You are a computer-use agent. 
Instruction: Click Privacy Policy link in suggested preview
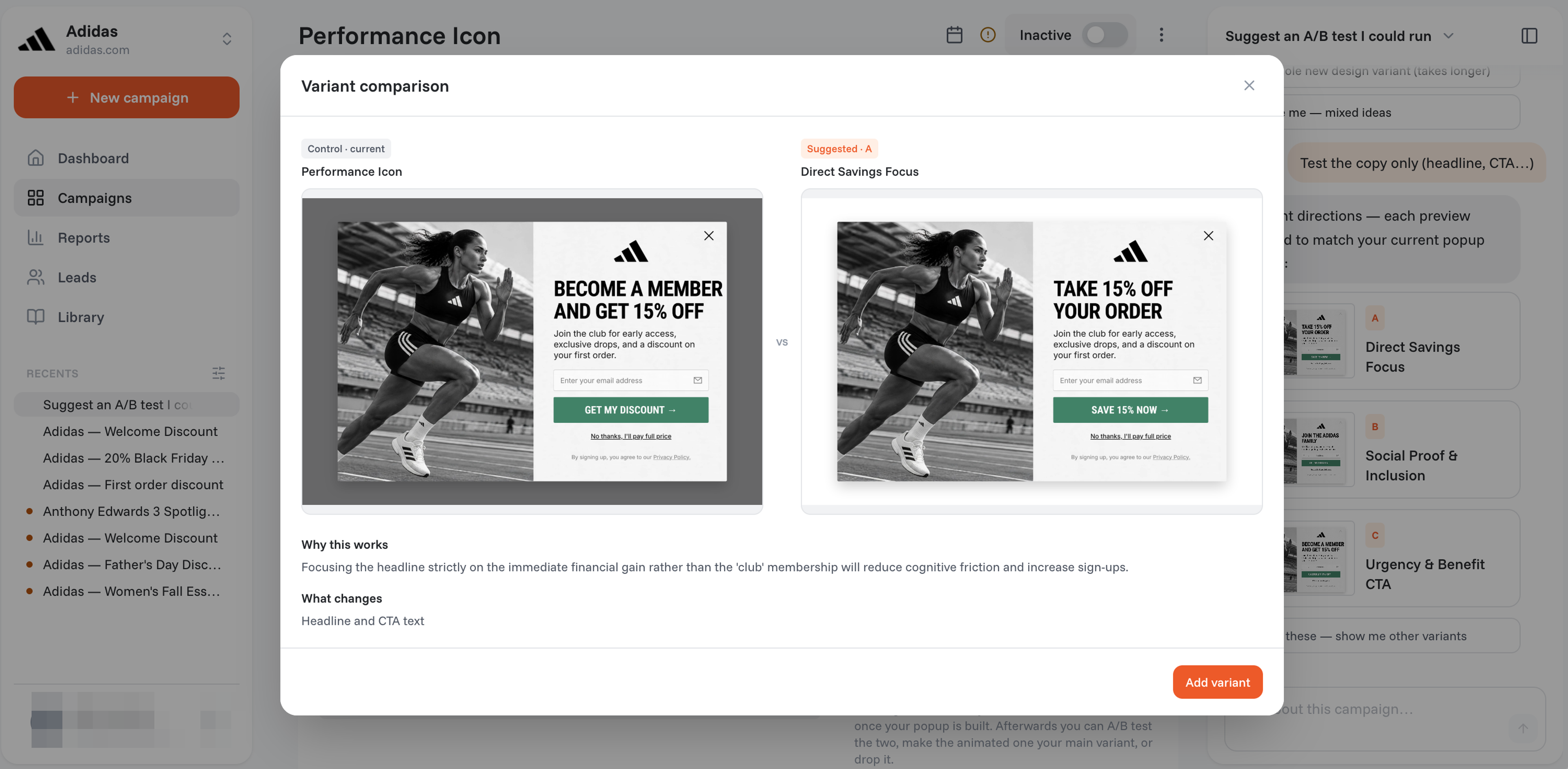coord(1171,458)
